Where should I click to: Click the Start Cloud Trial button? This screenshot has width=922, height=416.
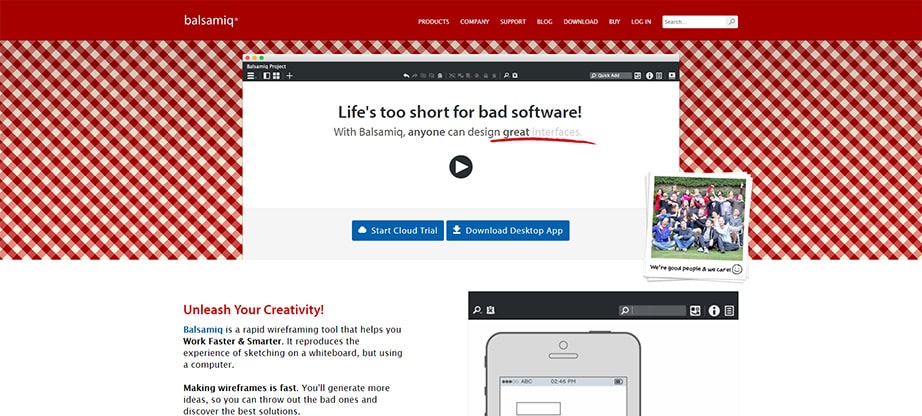[x=398, y=231]
